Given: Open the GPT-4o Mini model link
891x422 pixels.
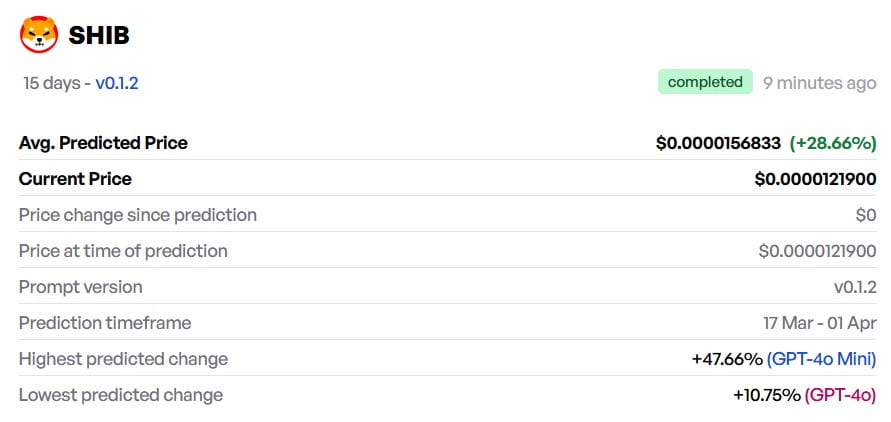Looking at the screenshot, I should (x=822, y=359).
